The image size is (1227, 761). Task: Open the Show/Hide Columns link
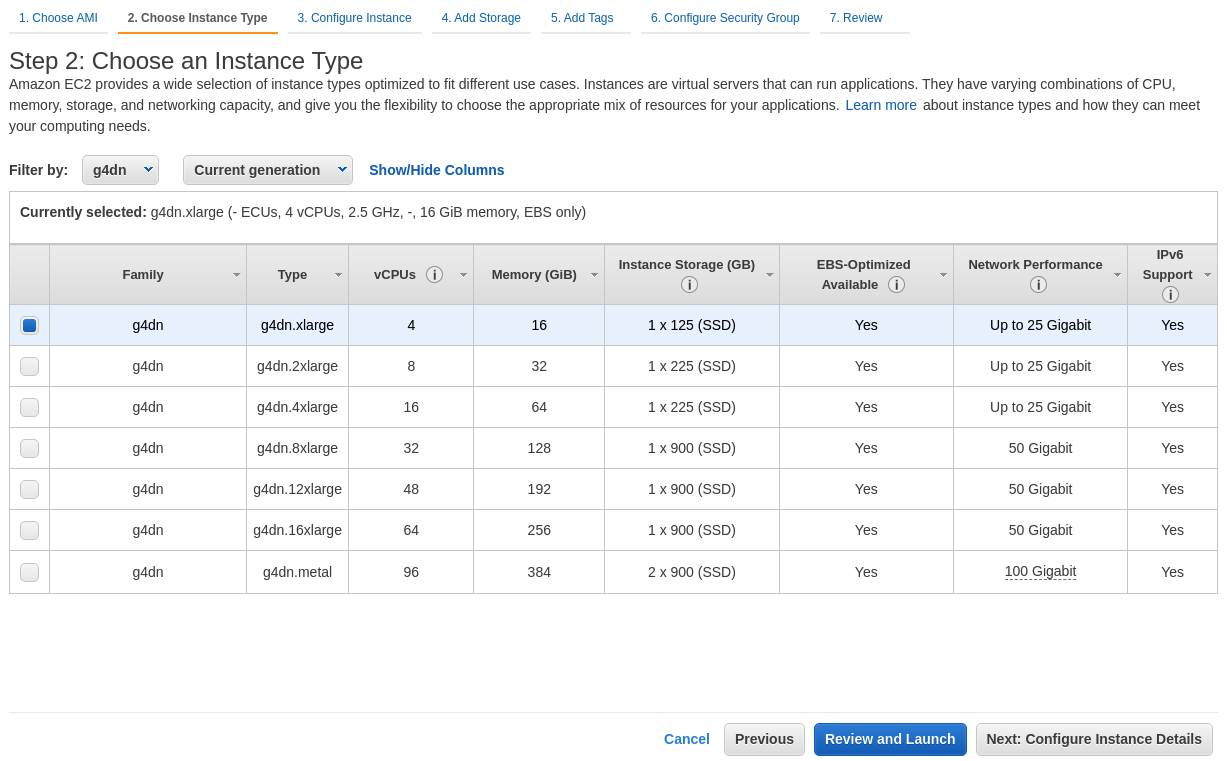click(x=436, y=170)
